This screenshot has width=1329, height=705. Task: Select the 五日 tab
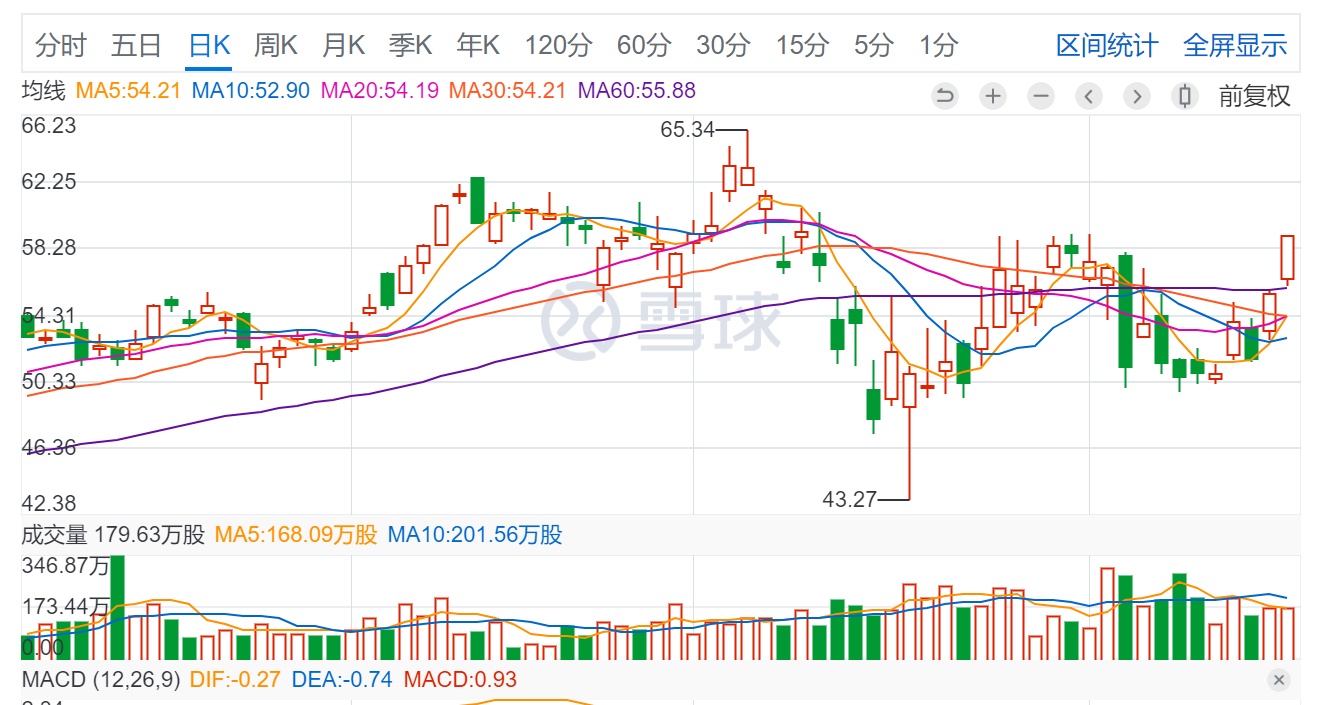pyautogui.click(x=136, y=45)
